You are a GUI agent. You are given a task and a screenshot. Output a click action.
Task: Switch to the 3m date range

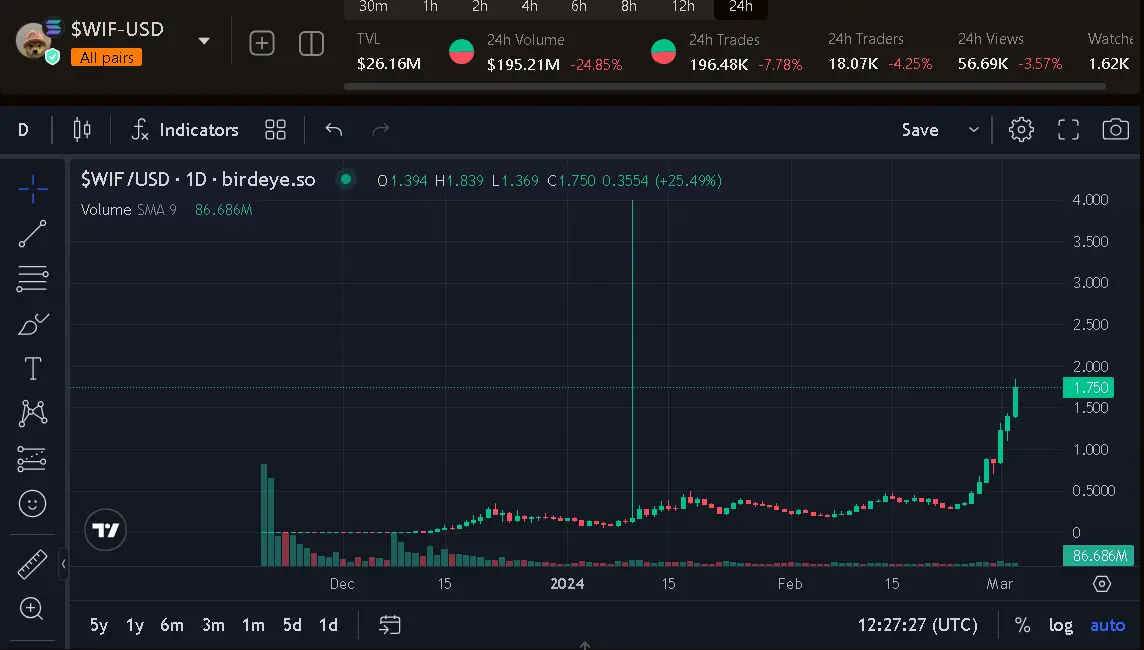click(x=213, y=625)
